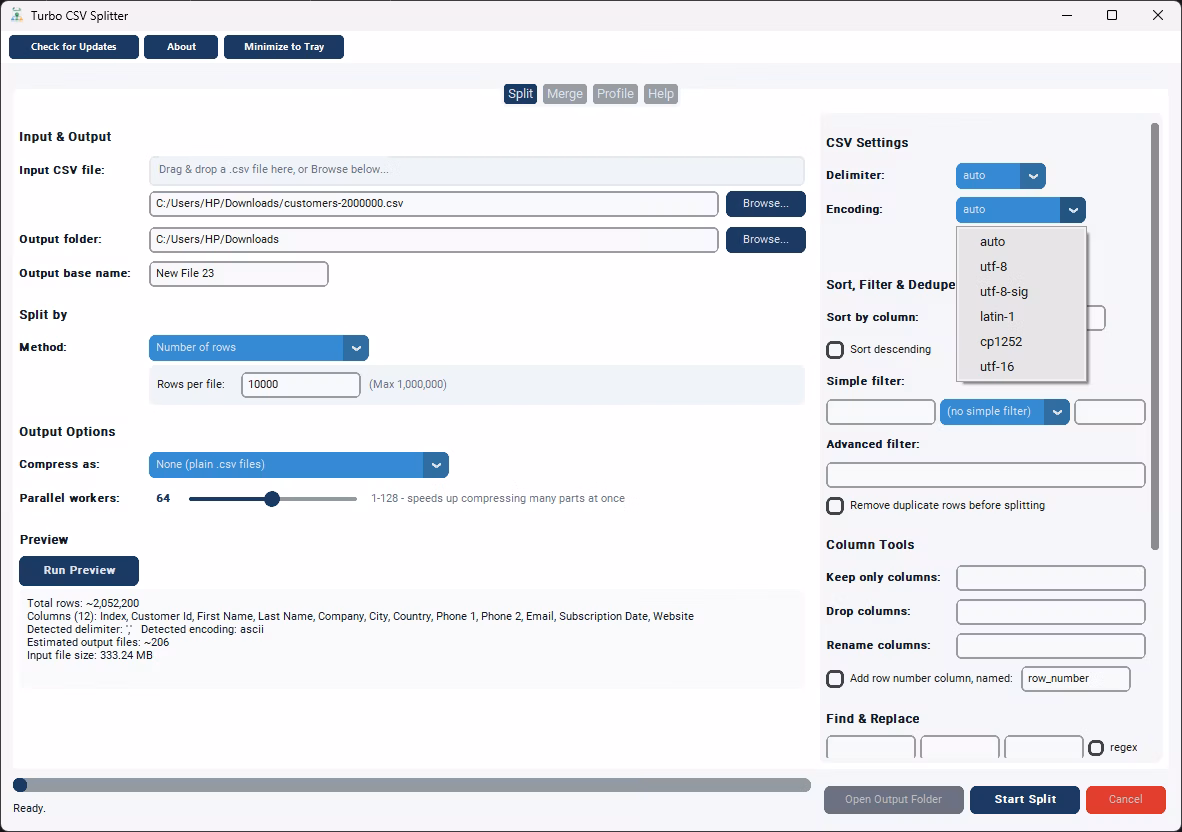Open the Delimiter dropdown
This screenshot has width=1182, height=832.
point(1000,176)
